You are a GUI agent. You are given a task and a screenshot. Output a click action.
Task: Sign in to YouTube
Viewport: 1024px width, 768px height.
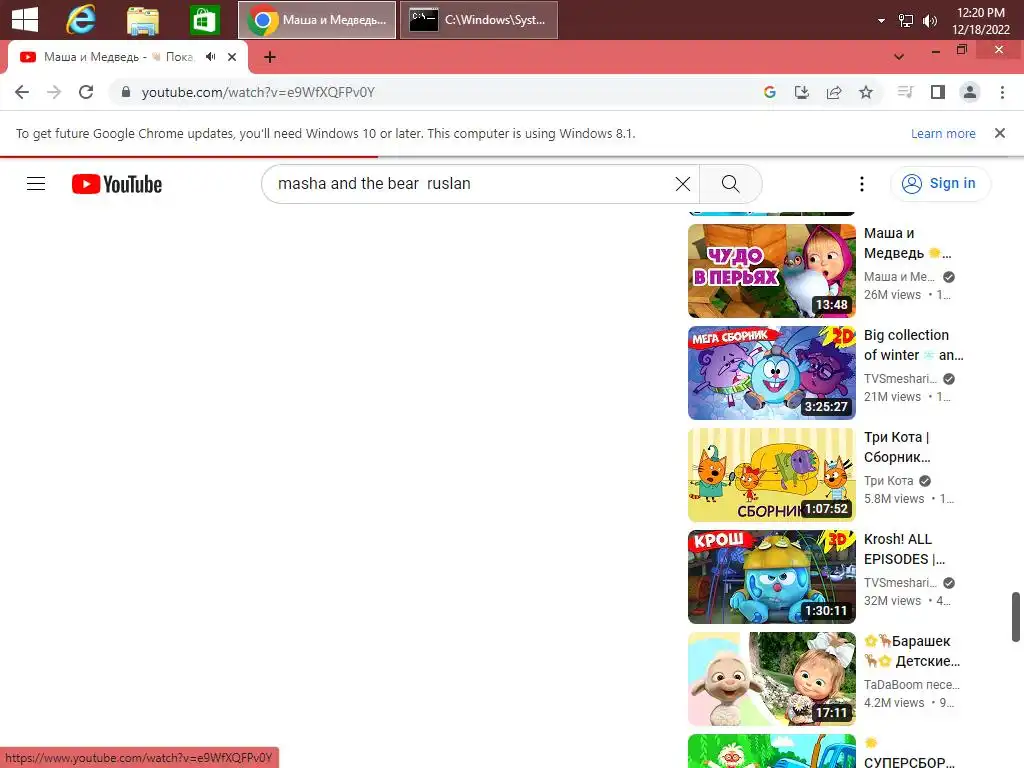(940, 184)
